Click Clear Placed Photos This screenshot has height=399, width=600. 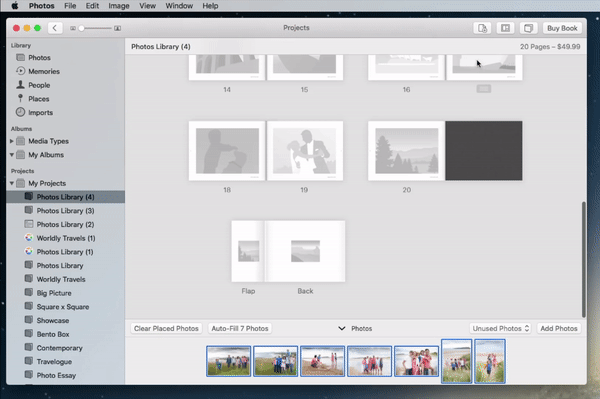[x=166, y=329]
